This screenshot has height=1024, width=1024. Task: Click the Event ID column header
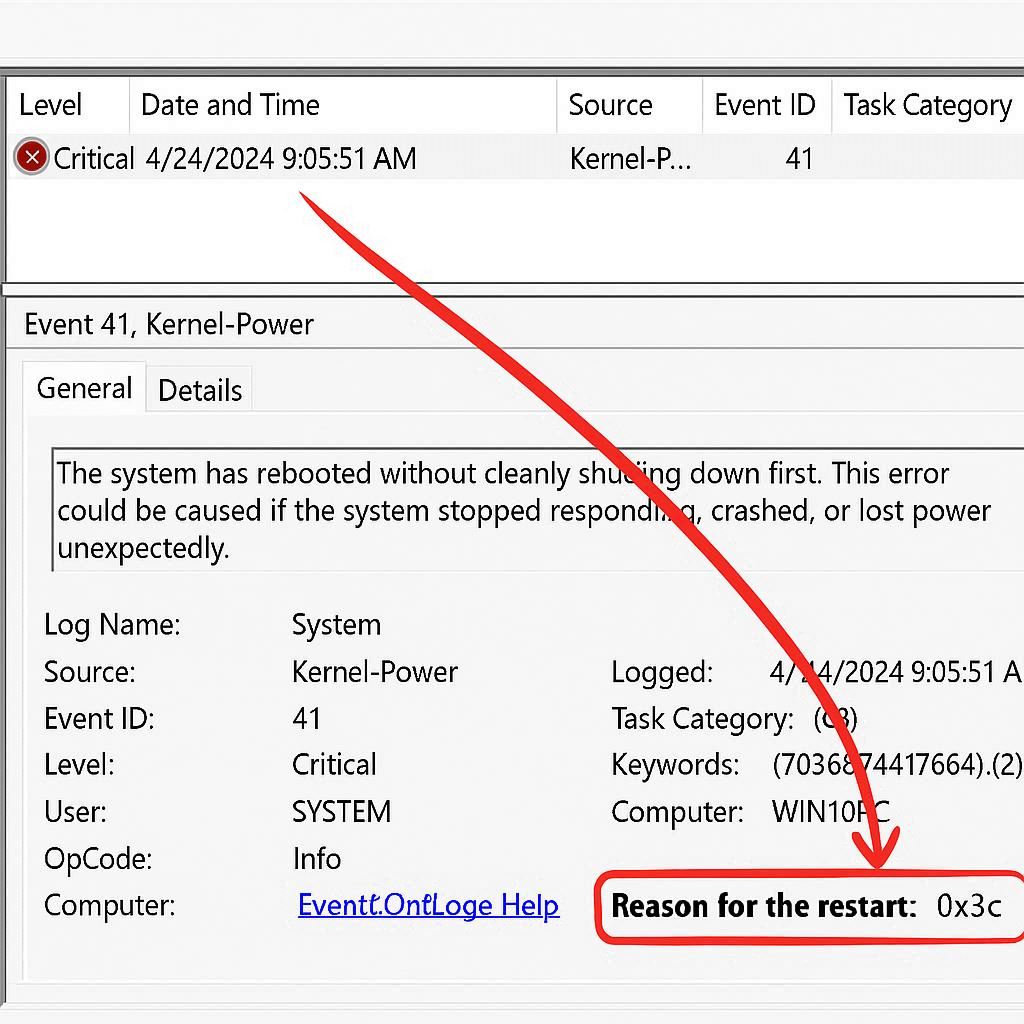click(764, 105)
